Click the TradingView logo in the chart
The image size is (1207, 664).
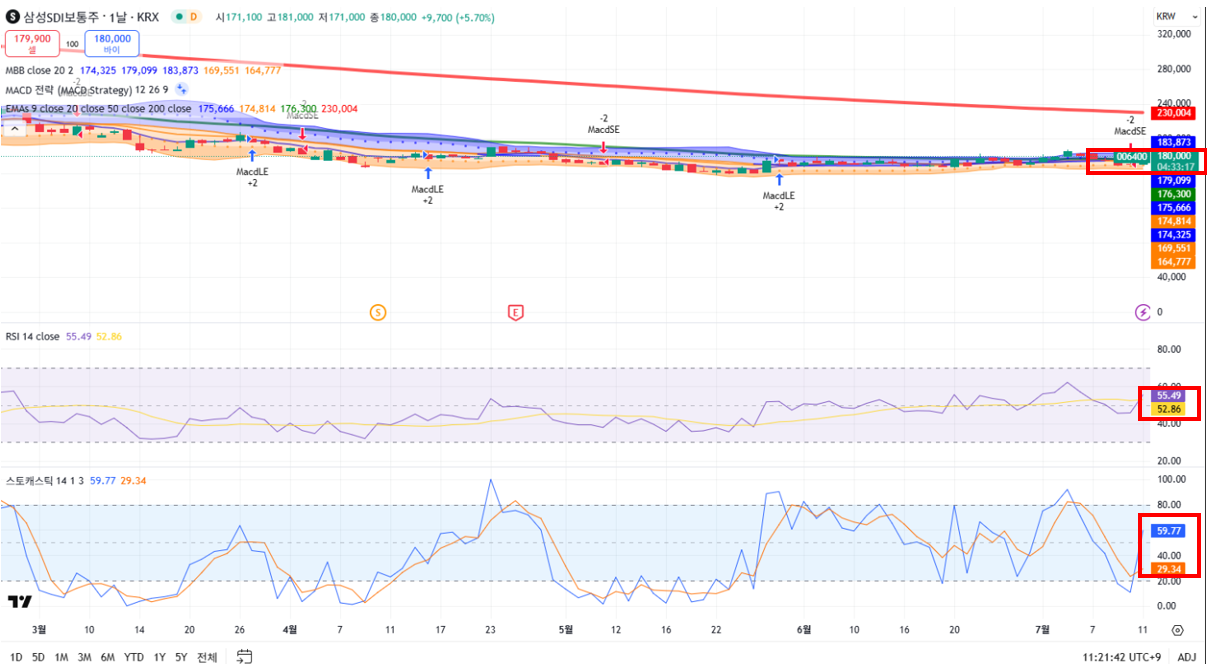click(x=18, y=602)
